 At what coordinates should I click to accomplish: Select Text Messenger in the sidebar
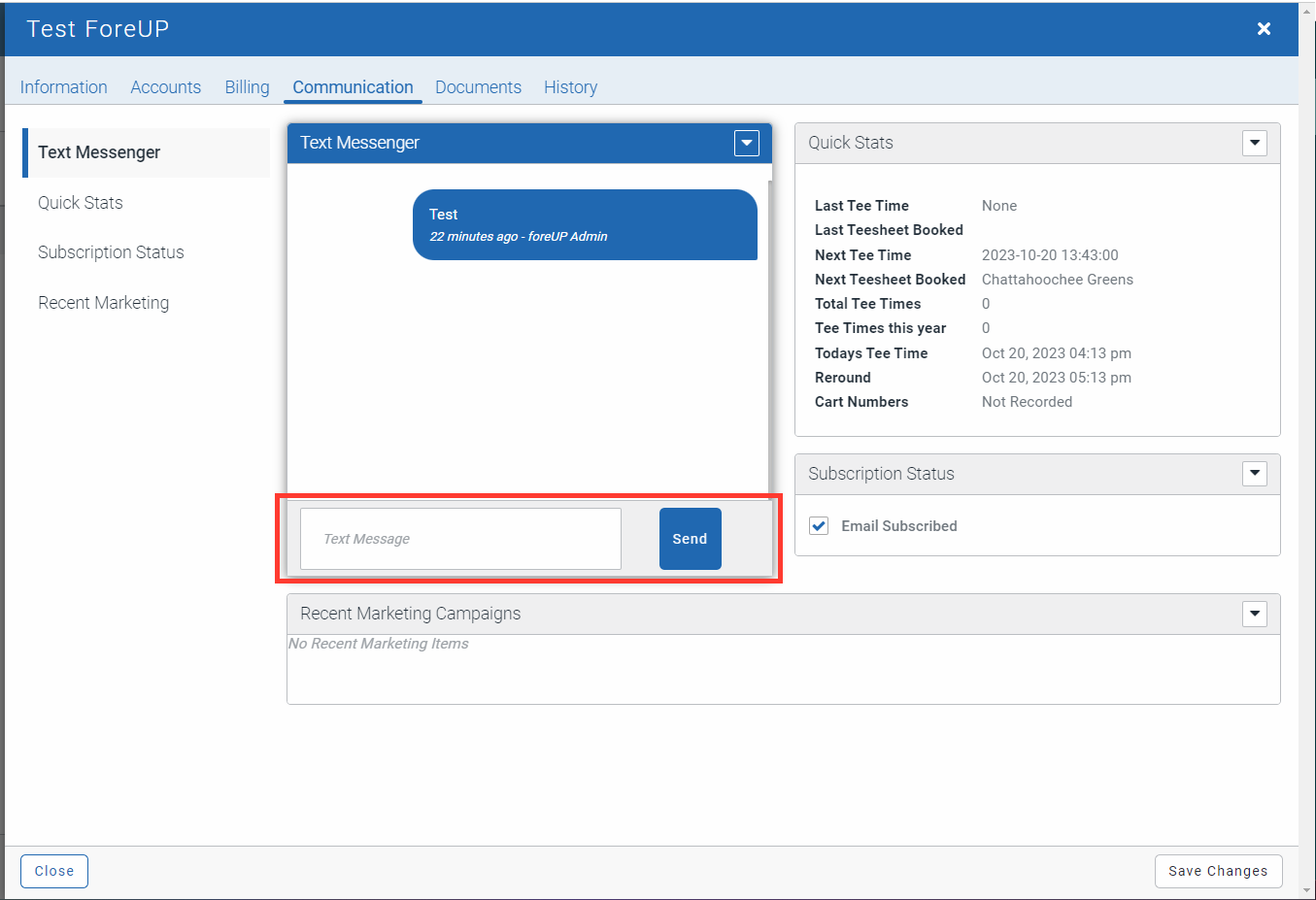click(147, 152)
